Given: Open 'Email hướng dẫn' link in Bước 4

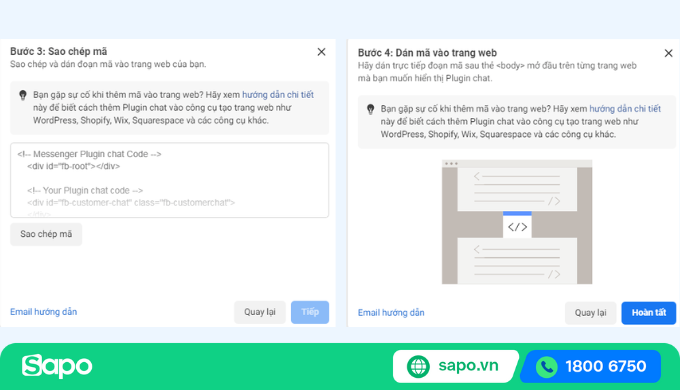Looking at the screenshot, I should [391, 313].
